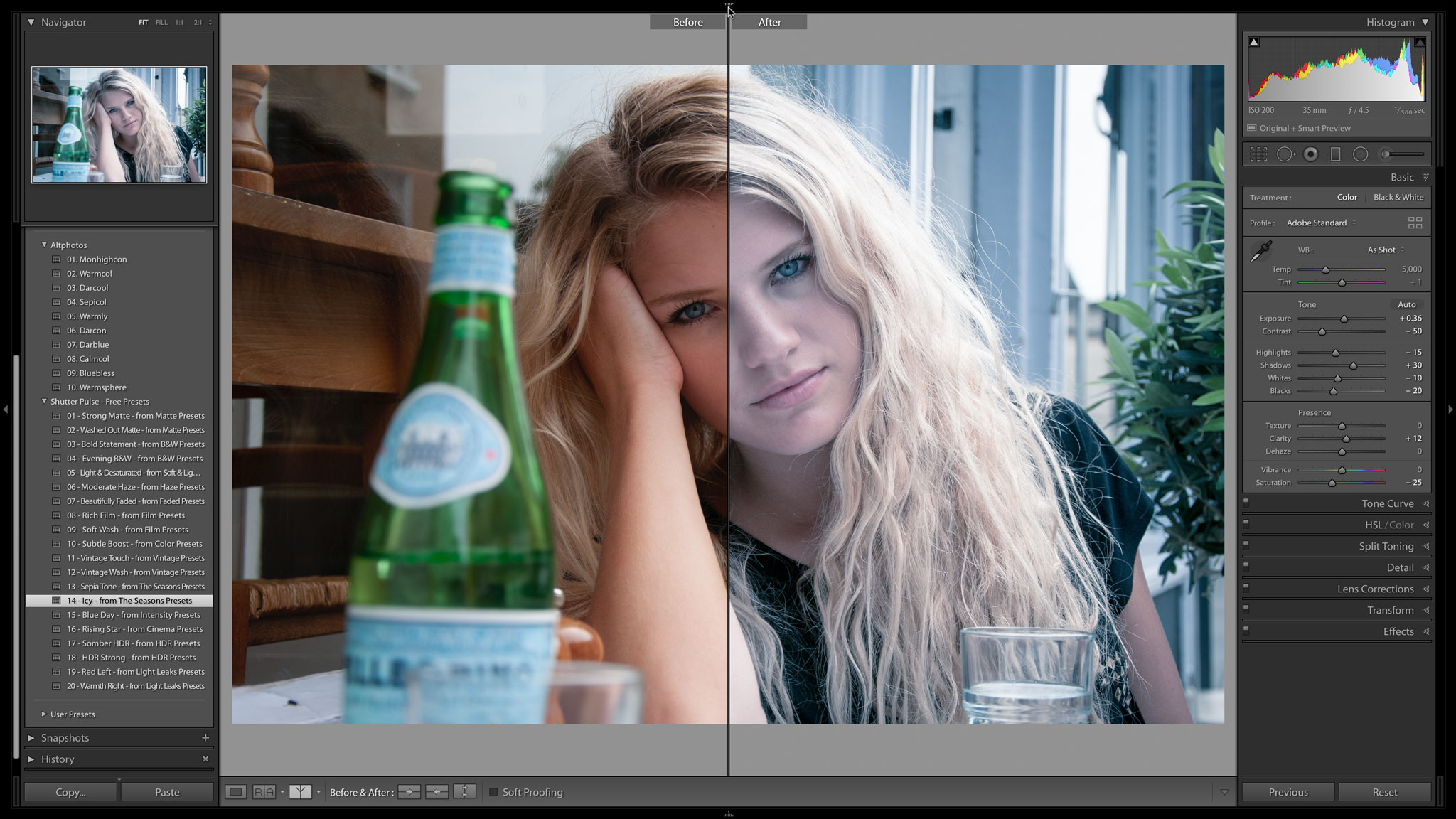Click the circular radial filter icon
Image resolution: width=1456 pixels, height=819 pixels.
(1360, 154)
